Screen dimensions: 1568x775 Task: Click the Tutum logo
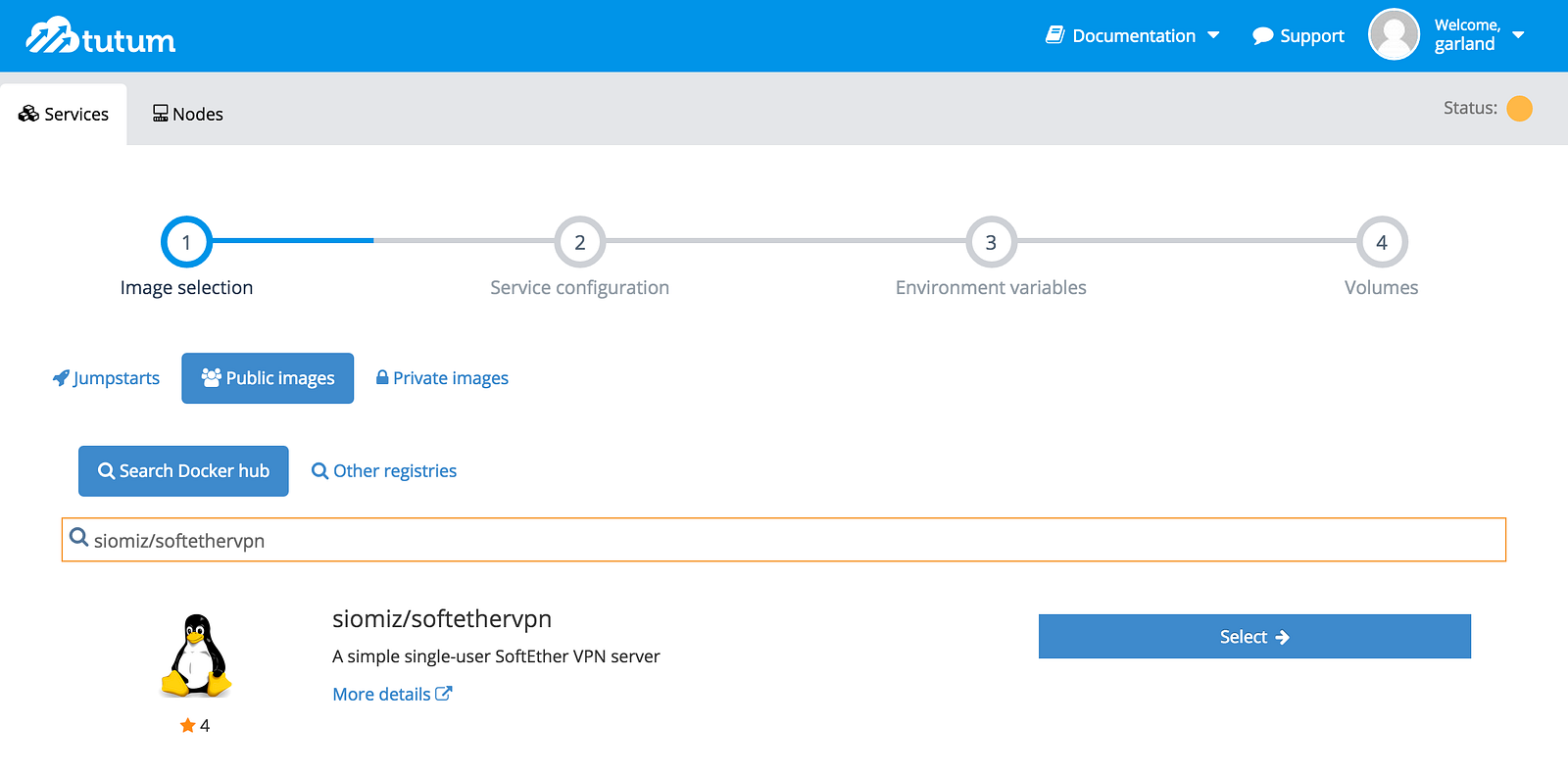click(x=101, y=36)
